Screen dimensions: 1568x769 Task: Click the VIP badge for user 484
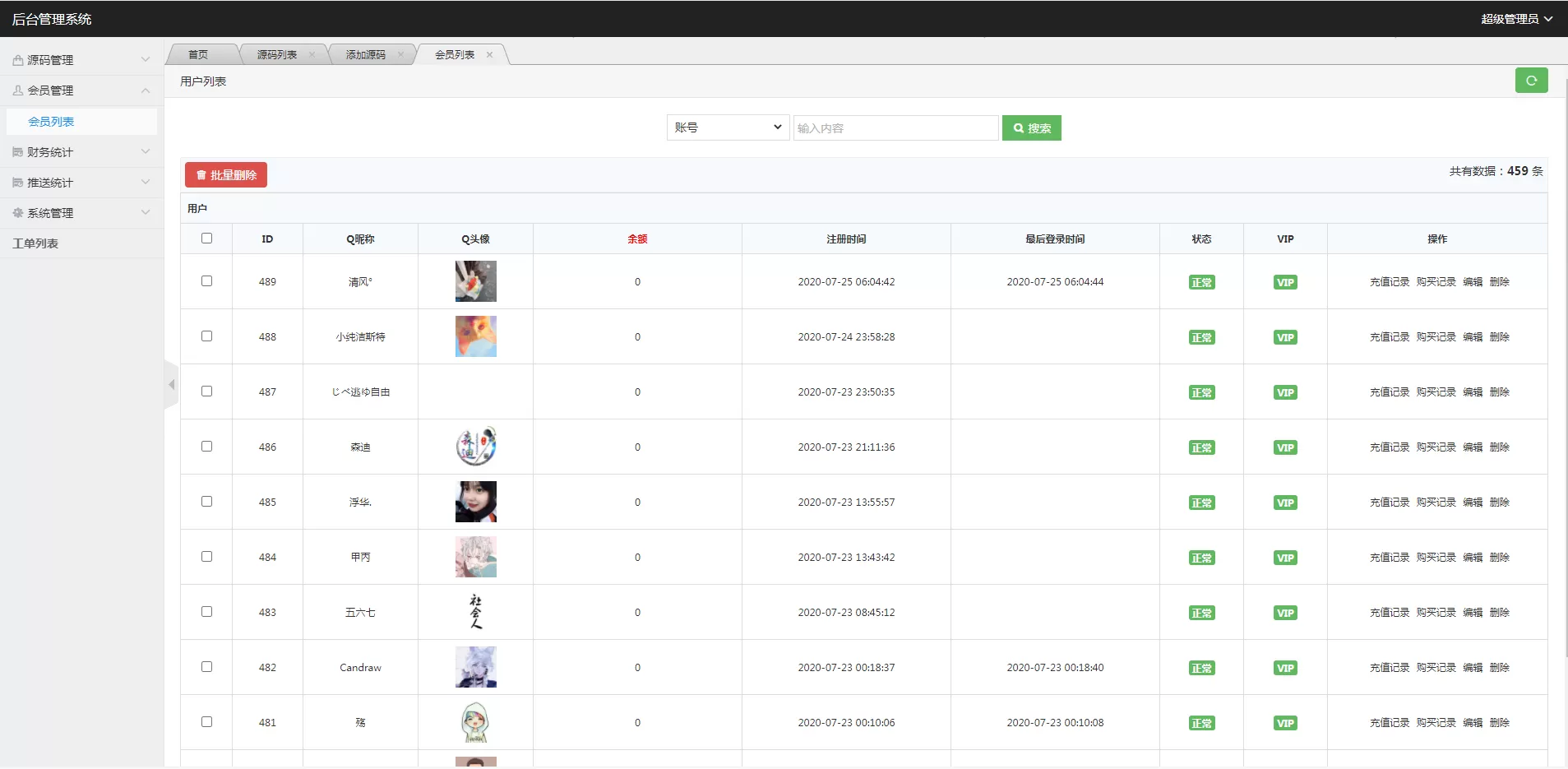pos(1285,558)
